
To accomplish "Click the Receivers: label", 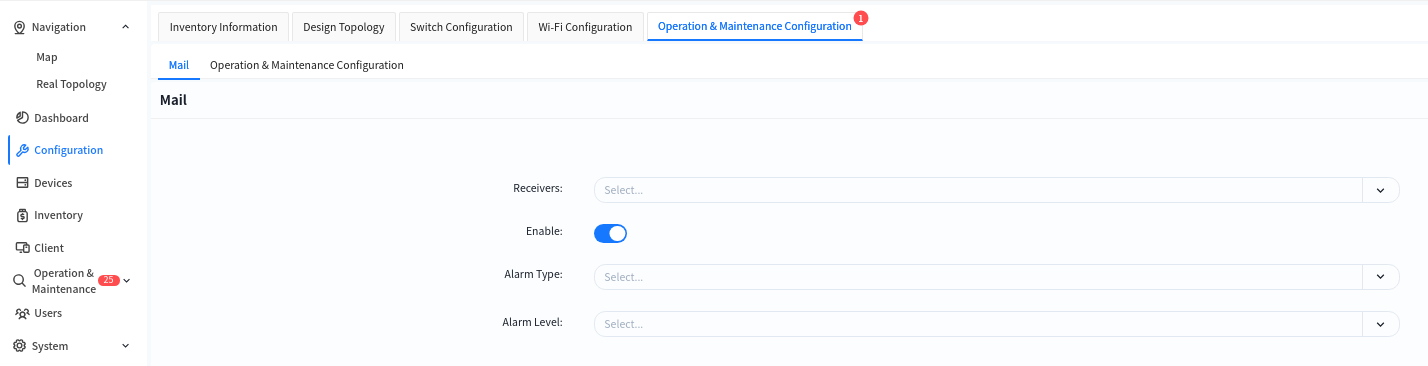I will 538,188.
